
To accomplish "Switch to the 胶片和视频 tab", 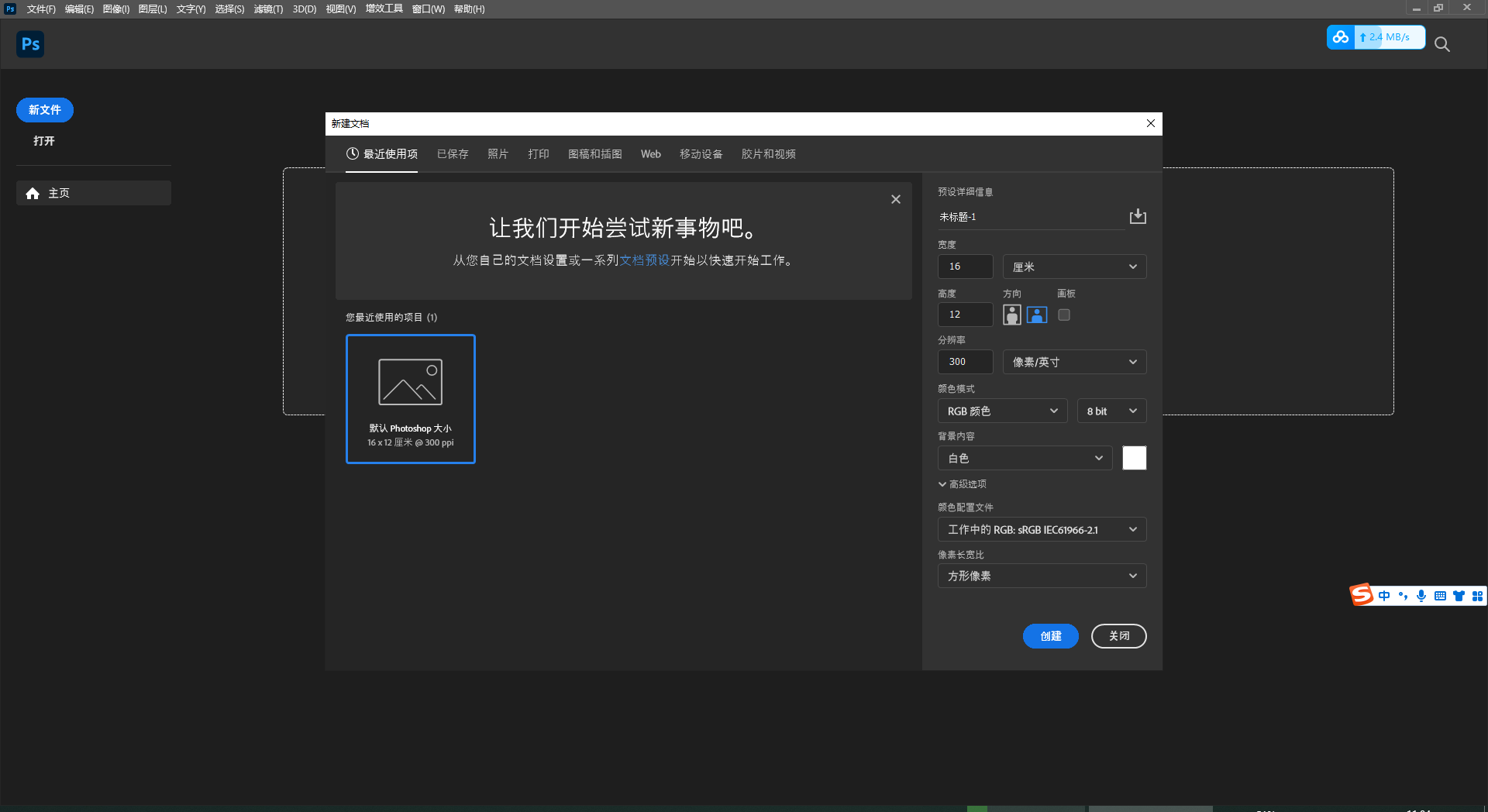I will pyautogui.click(x=769, y=154).
